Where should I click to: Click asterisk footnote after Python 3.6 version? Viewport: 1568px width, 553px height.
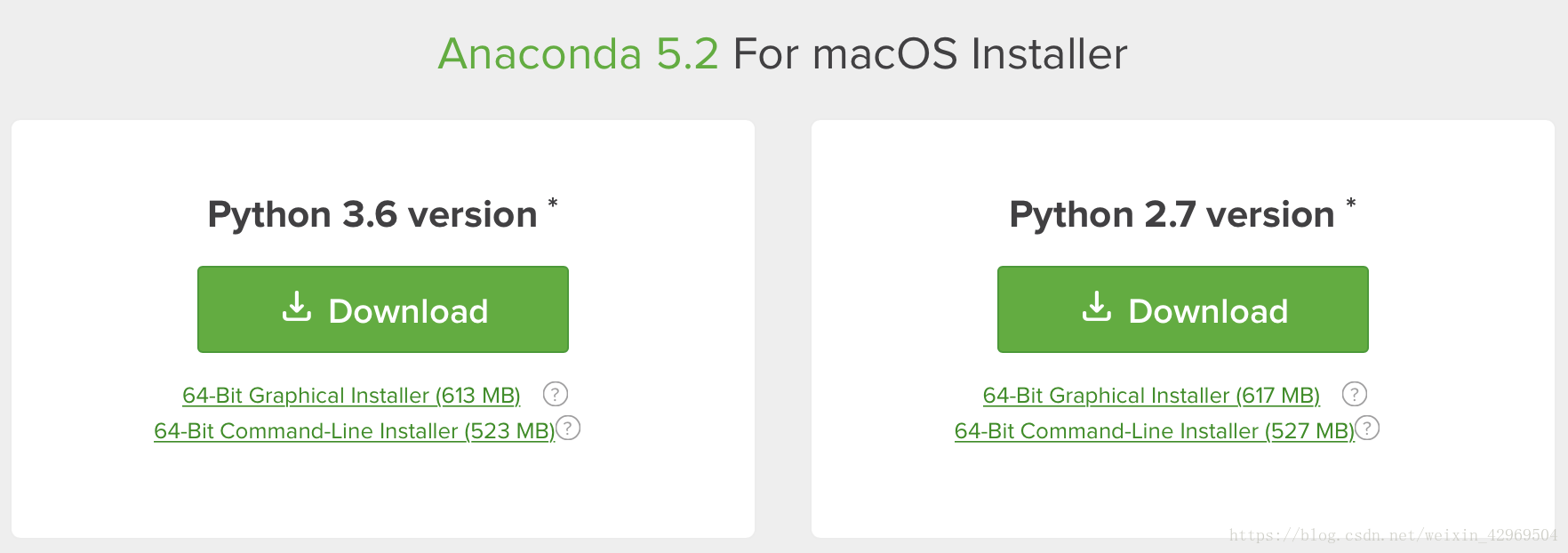click(x=553, y=204)
